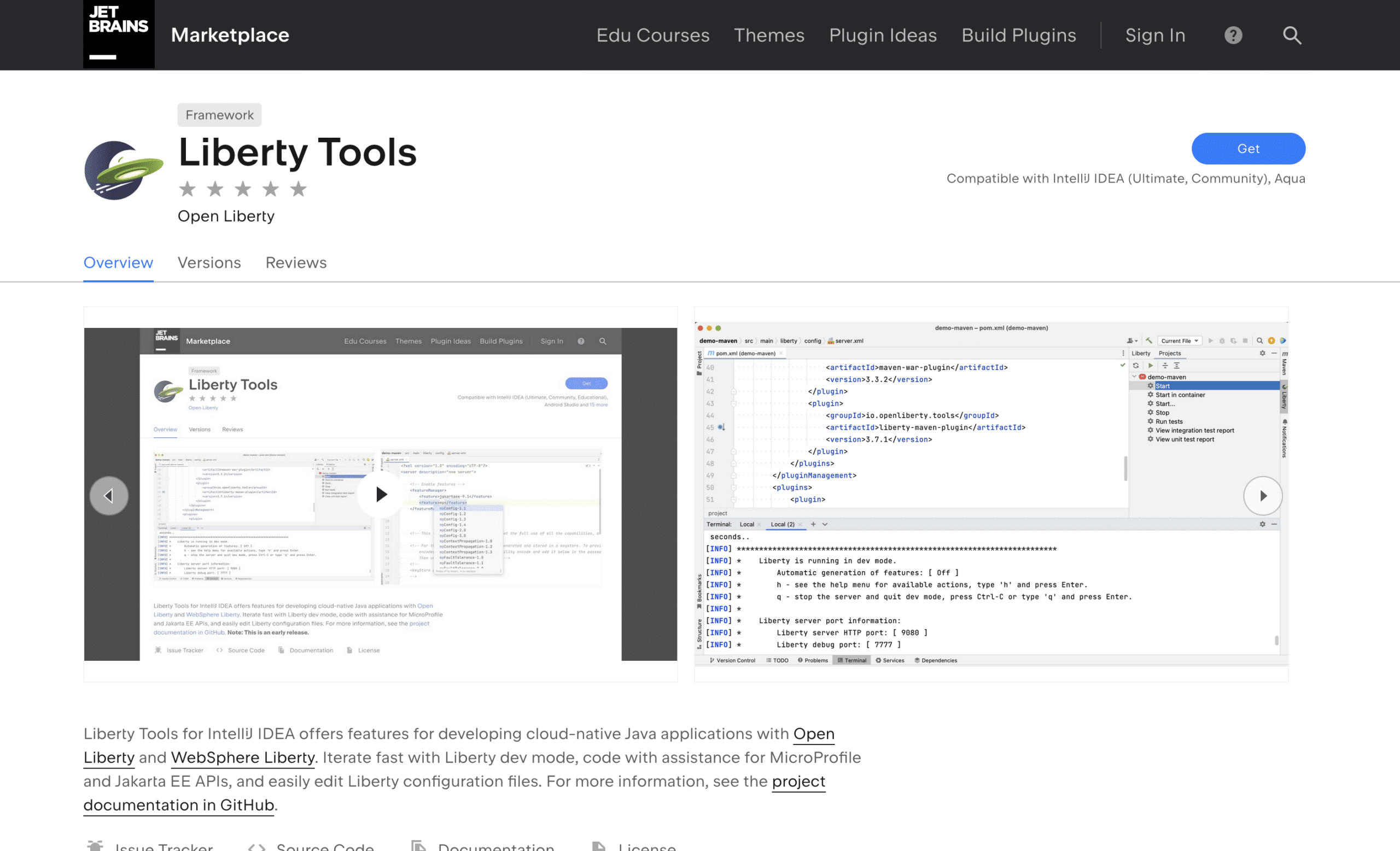Go to Edu Courses
Image resolution: width=1400 pixels, height=851 pixels.
(x=653, y=35)
